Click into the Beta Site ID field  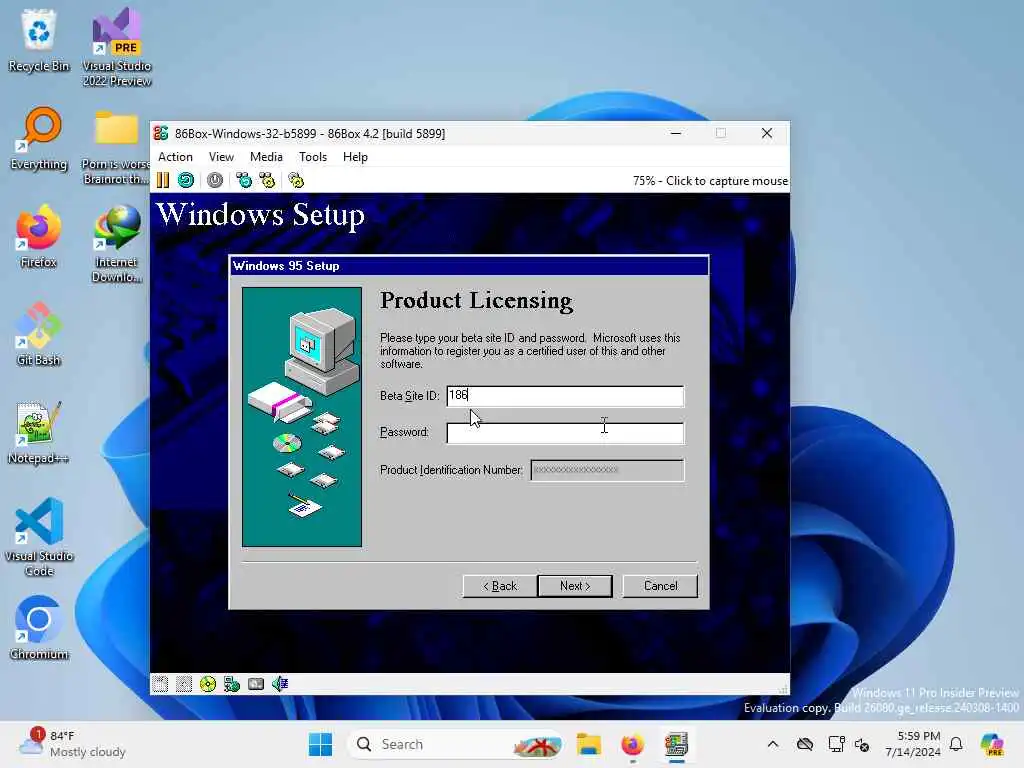point(565,396)
